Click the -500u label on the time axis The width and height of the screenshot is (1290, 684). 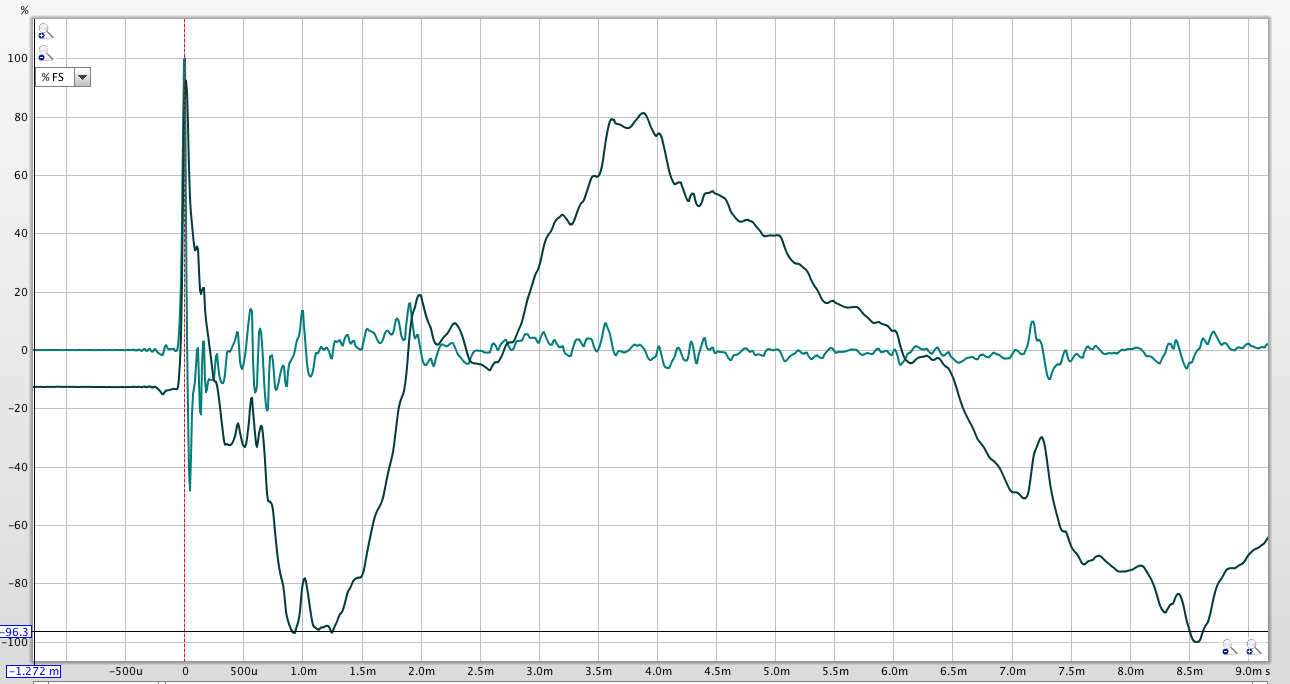(125, 671)
